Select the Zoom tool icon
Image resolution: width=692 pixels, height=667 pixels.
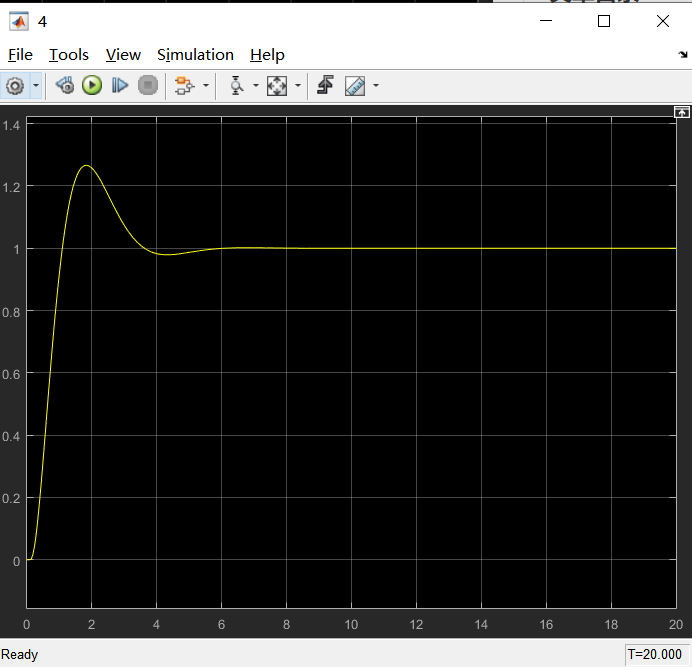click(x=237, y=86)
